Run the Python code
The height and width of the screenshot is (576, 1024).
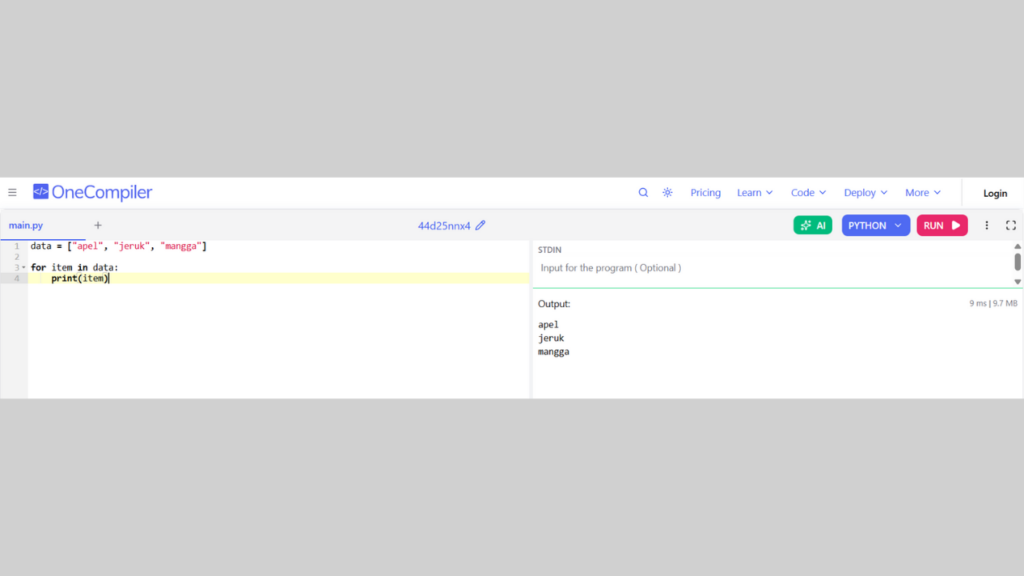pos(941,226)
